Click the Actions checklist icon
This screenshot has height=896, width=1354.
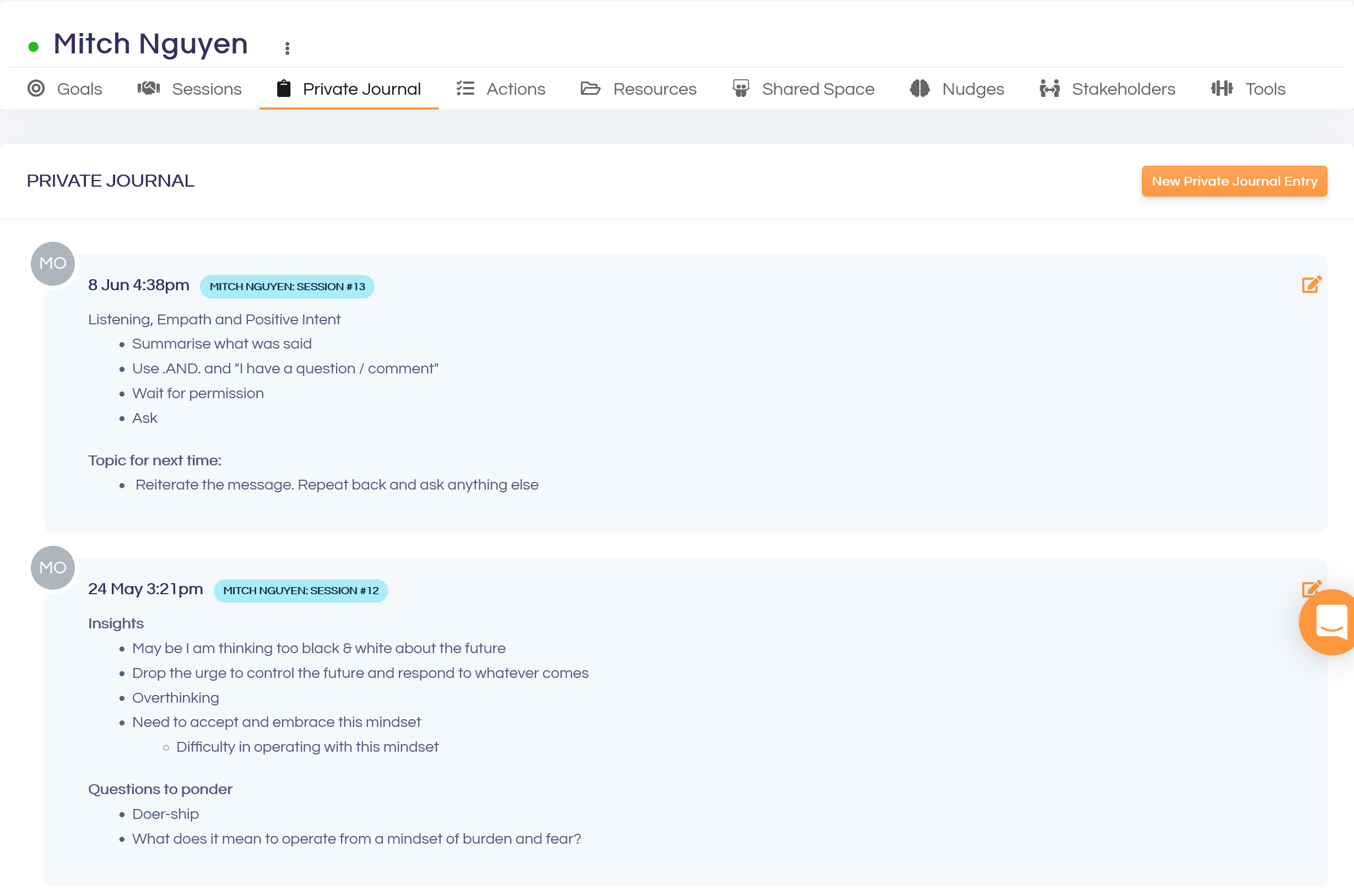click(465, 89)
